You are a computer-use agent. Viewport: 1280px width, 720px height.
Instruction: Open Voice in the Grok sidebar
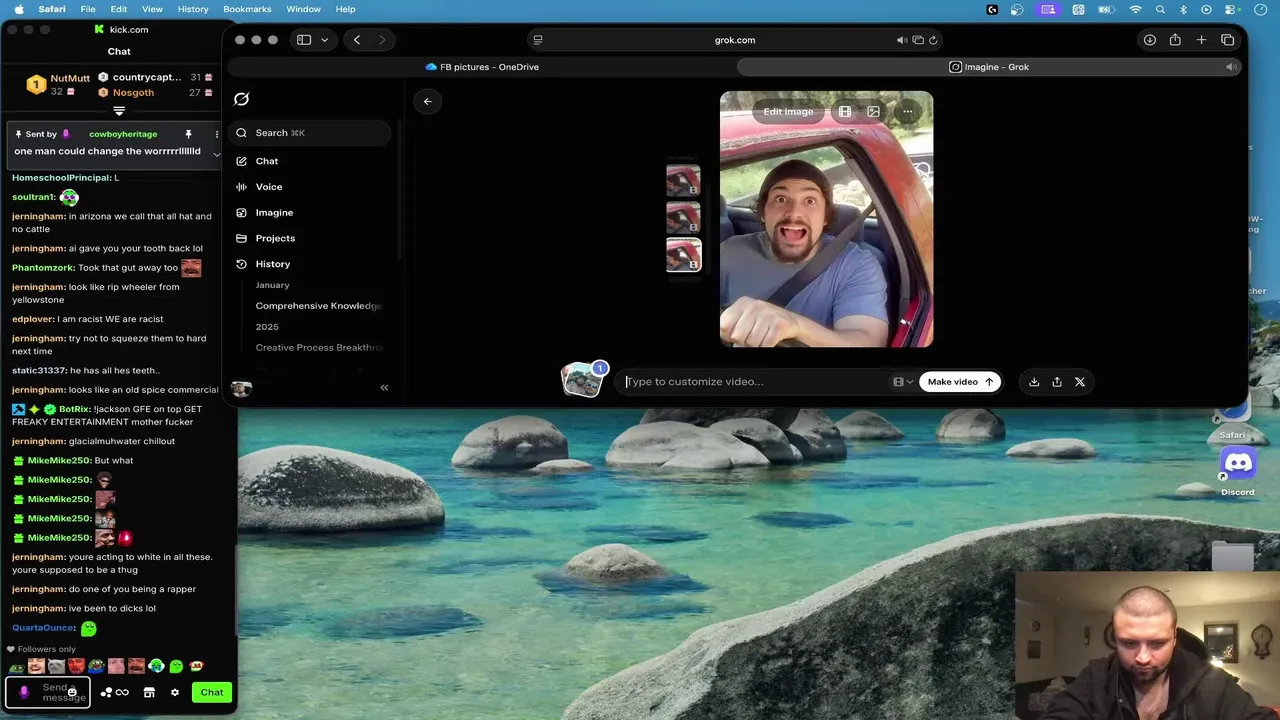(x=259, y=187)
